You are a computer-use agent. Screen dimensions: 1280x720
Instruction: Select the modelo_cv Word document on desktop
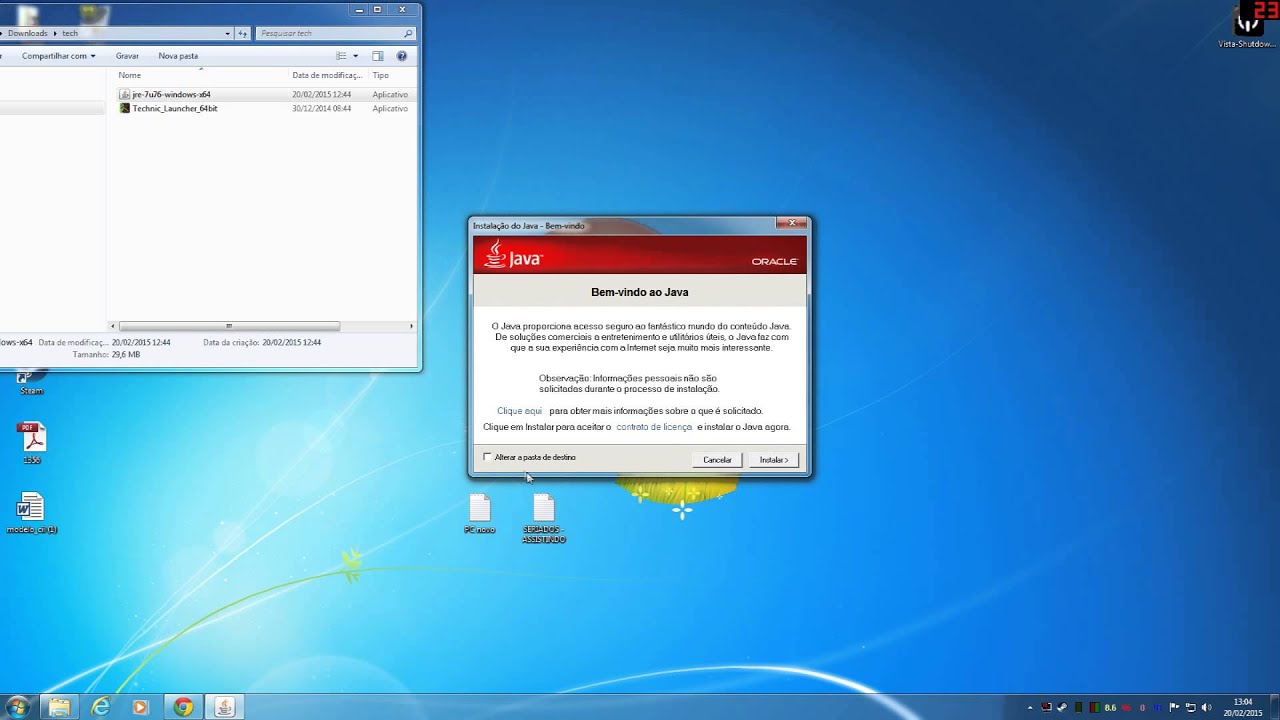32,512
